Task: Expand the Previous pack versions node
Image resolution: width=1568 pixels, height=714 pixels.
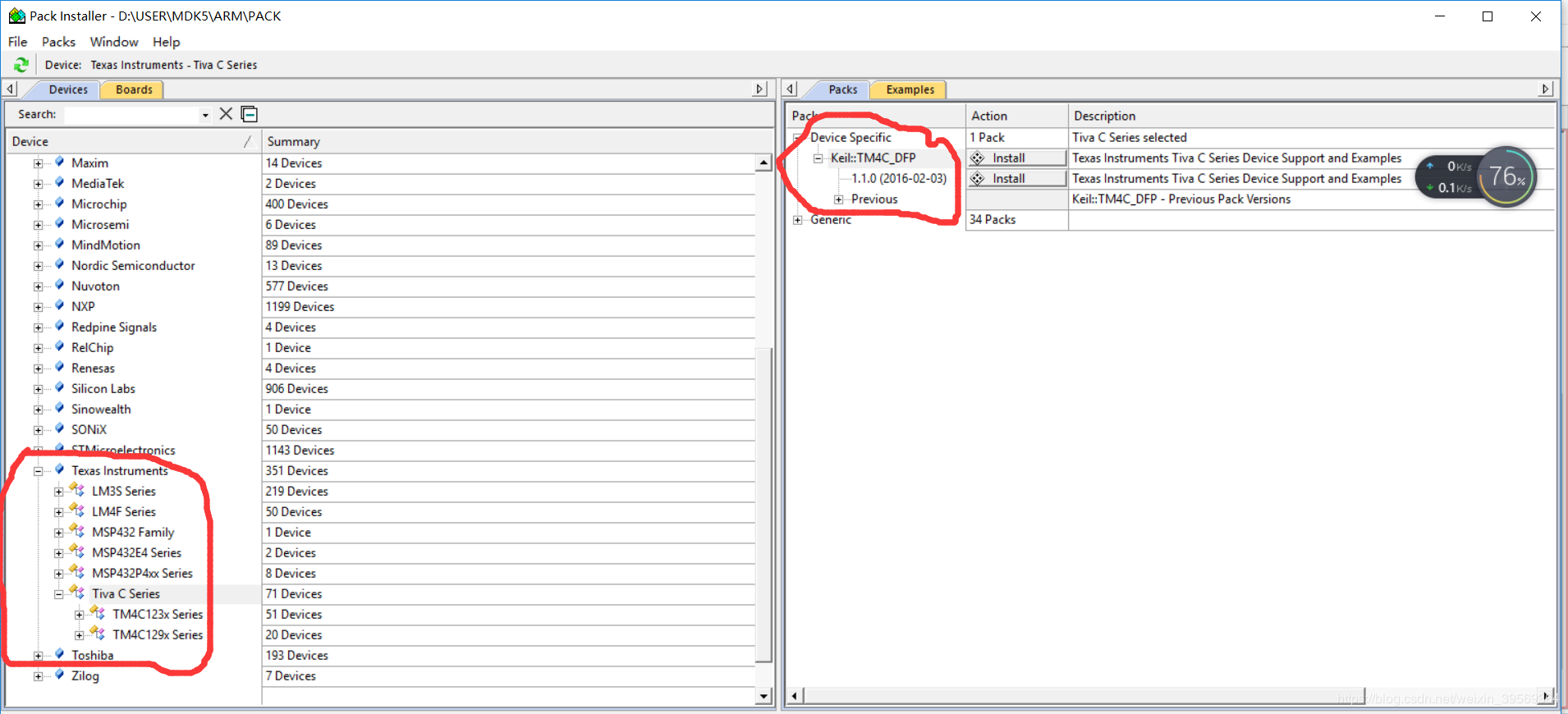Action: (838, 199)
